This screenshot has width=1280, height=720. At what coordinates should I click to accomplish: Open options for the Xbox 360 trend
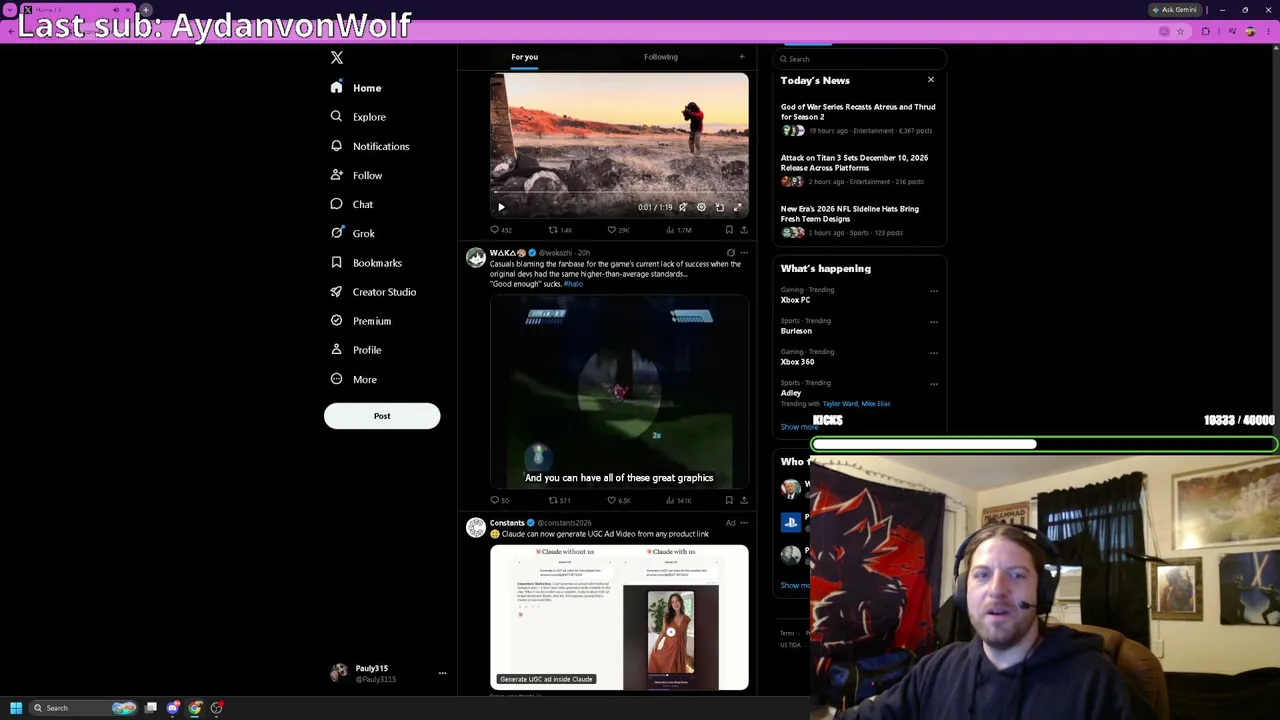(934, 353)
